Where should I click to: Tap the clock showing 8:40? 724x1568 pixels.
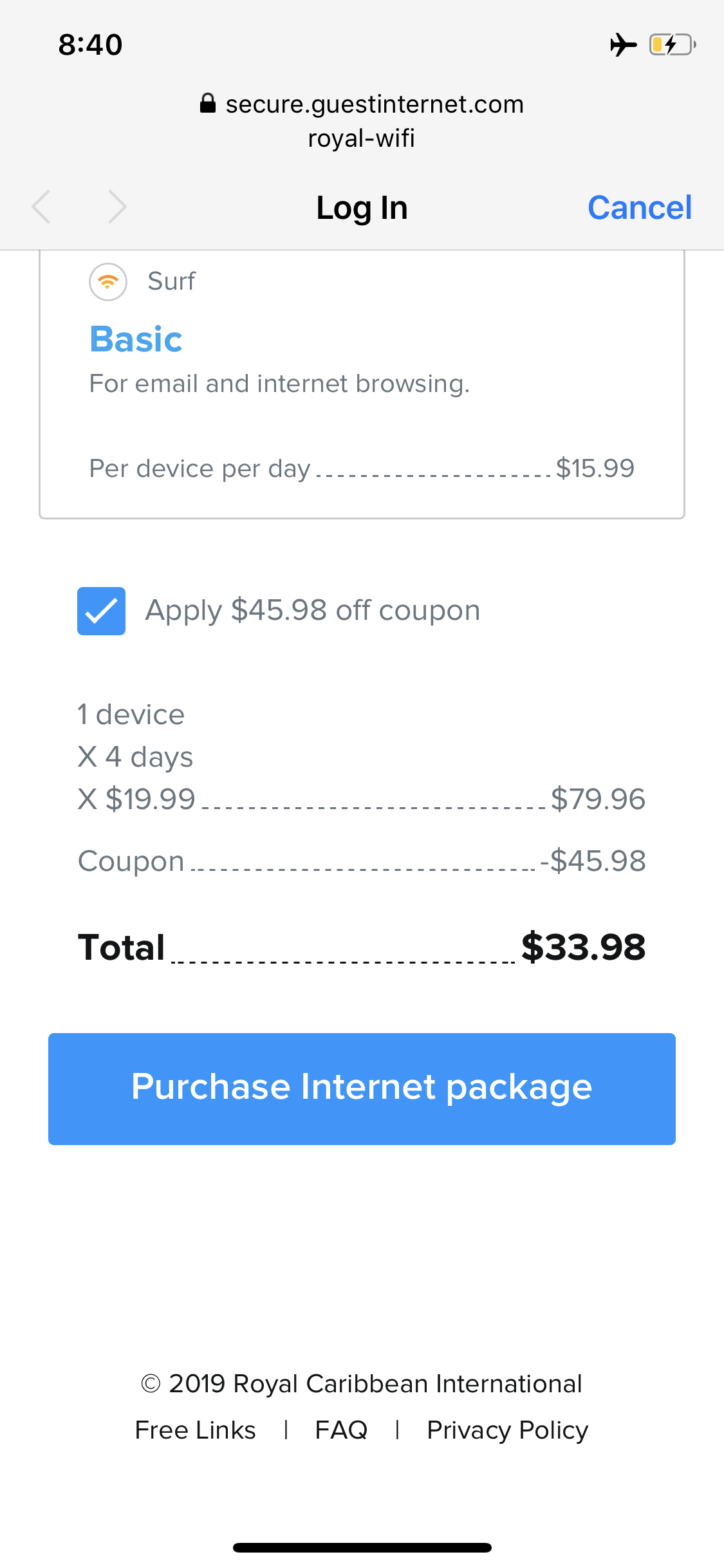pos(90,44)
